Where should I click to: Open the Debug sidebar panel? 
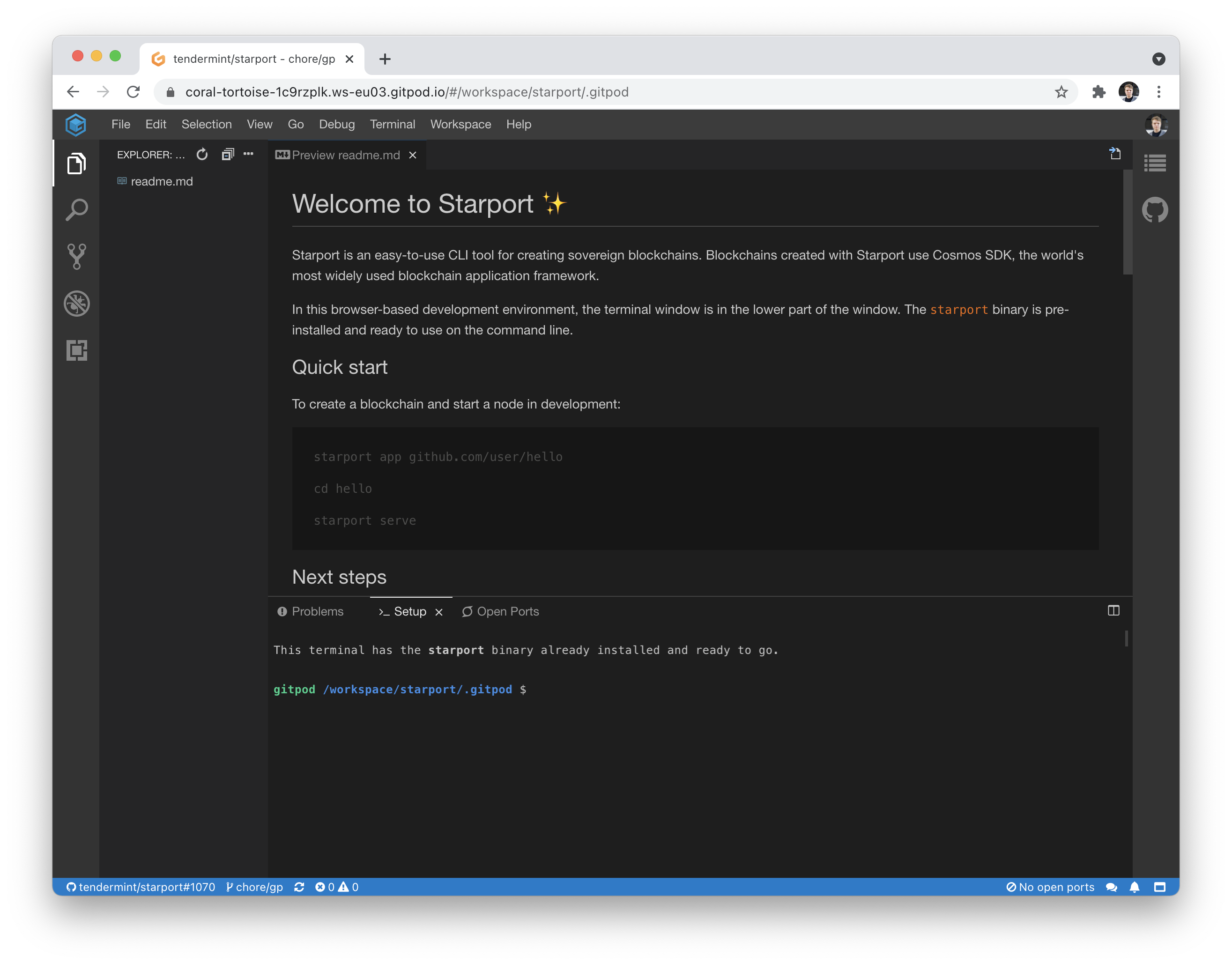pyautogui.click(x=76, y=304)
